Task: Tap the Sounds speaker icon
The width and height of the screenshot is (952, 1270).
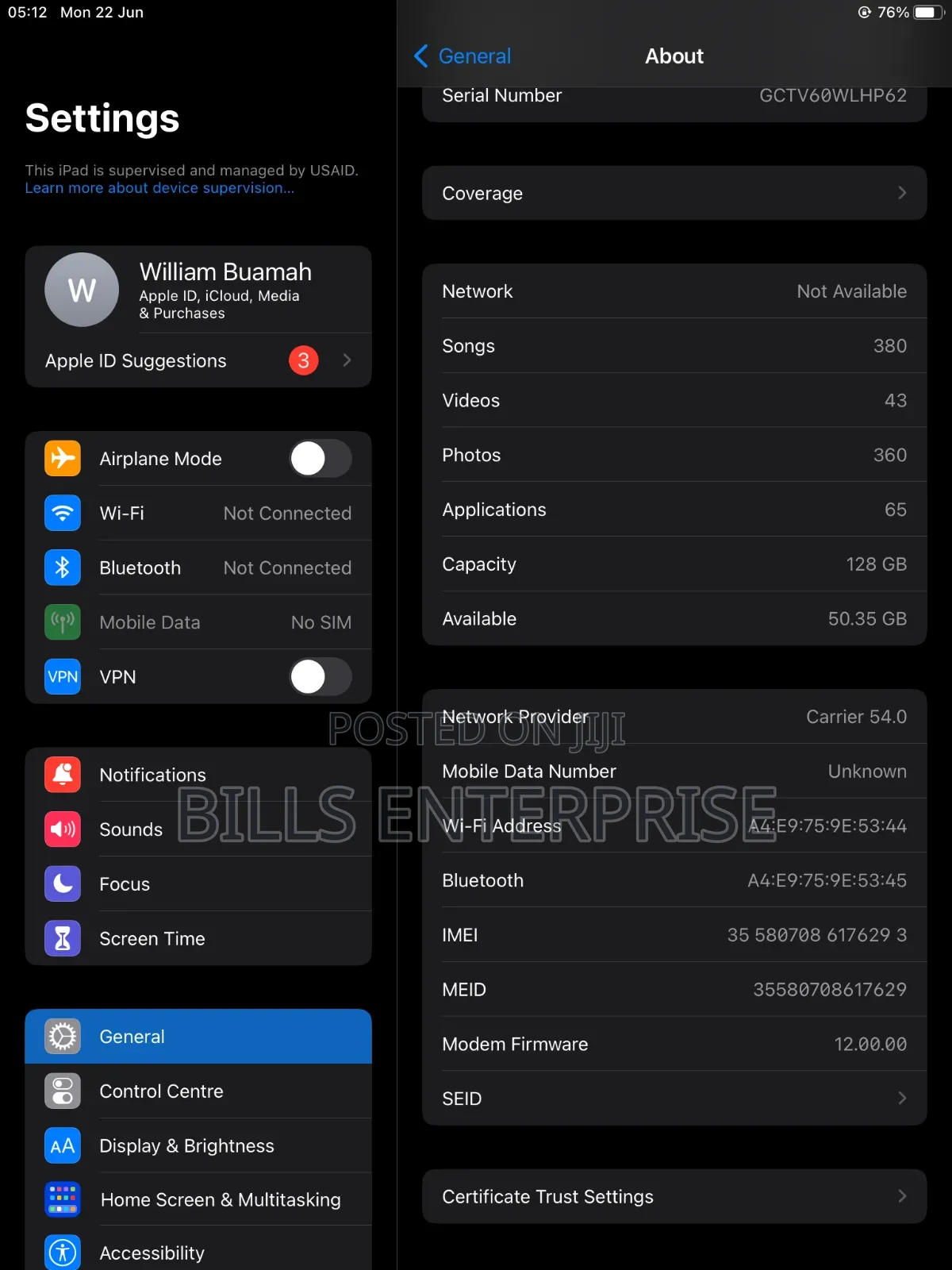Action: tap(63, 829)
